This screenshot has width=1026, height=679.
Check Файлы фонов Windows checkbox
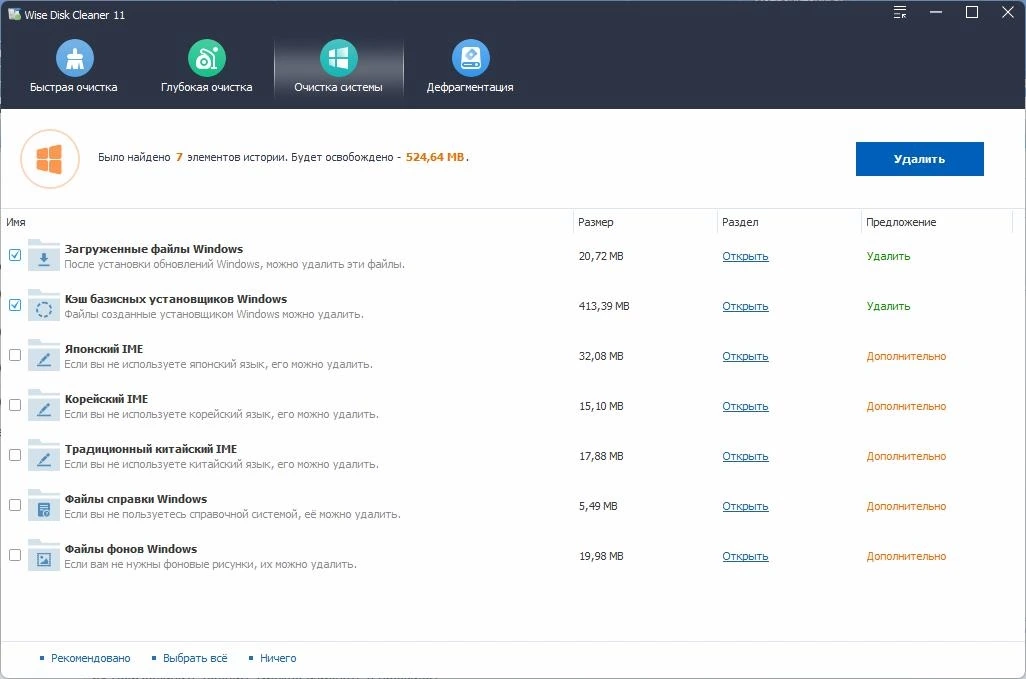tap(15, 555)
